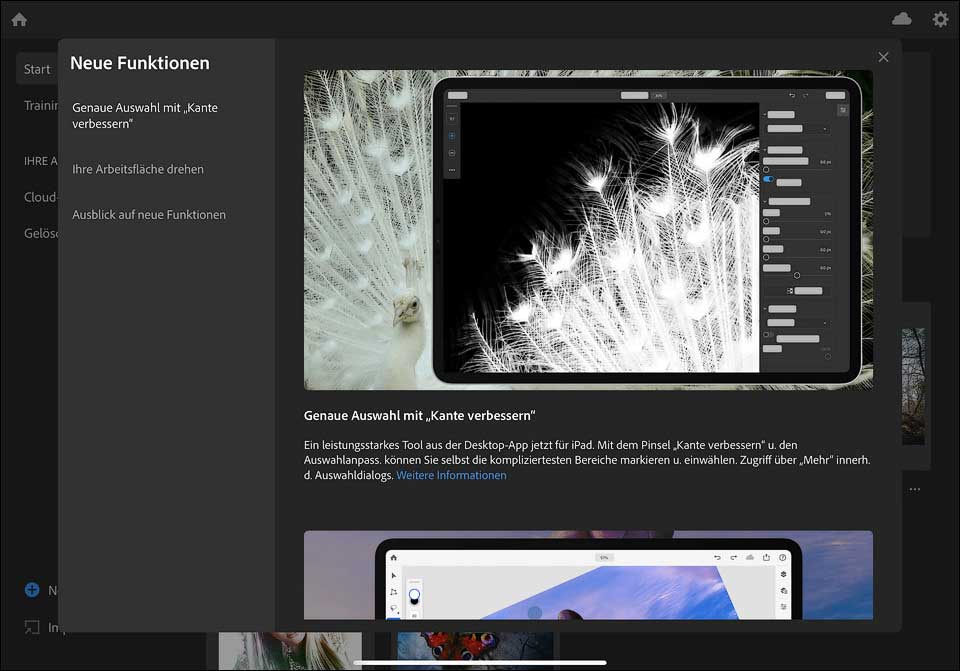960x671 pixels.
Task: Tap the home indicator bar at bottom
Action: pyautogui.click(x=480, y=661)
